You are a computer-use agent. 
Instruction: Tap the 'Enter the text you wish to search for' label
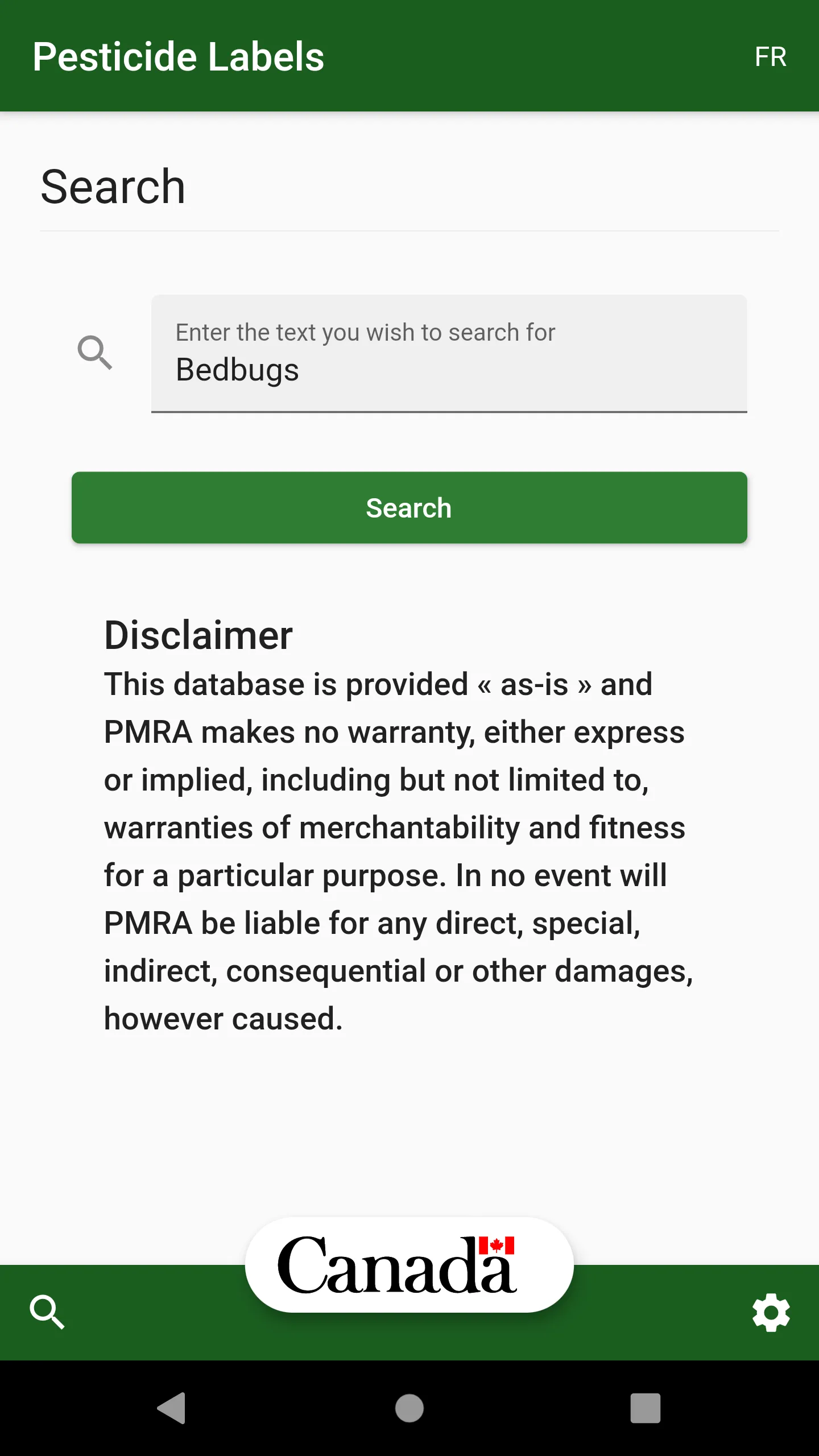[365, 332]
